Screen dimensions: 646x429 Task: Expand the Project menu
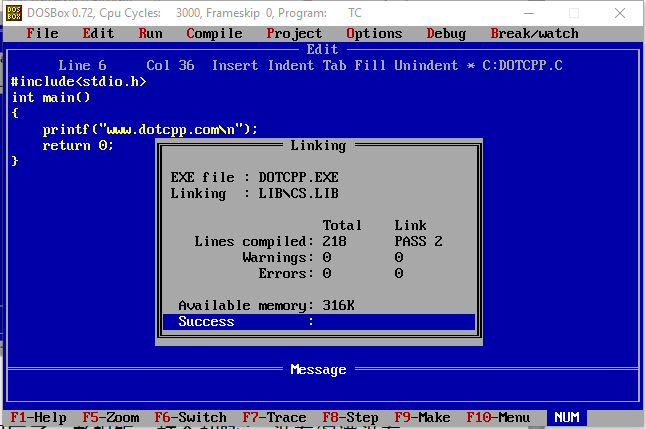[x=294, y=33]
